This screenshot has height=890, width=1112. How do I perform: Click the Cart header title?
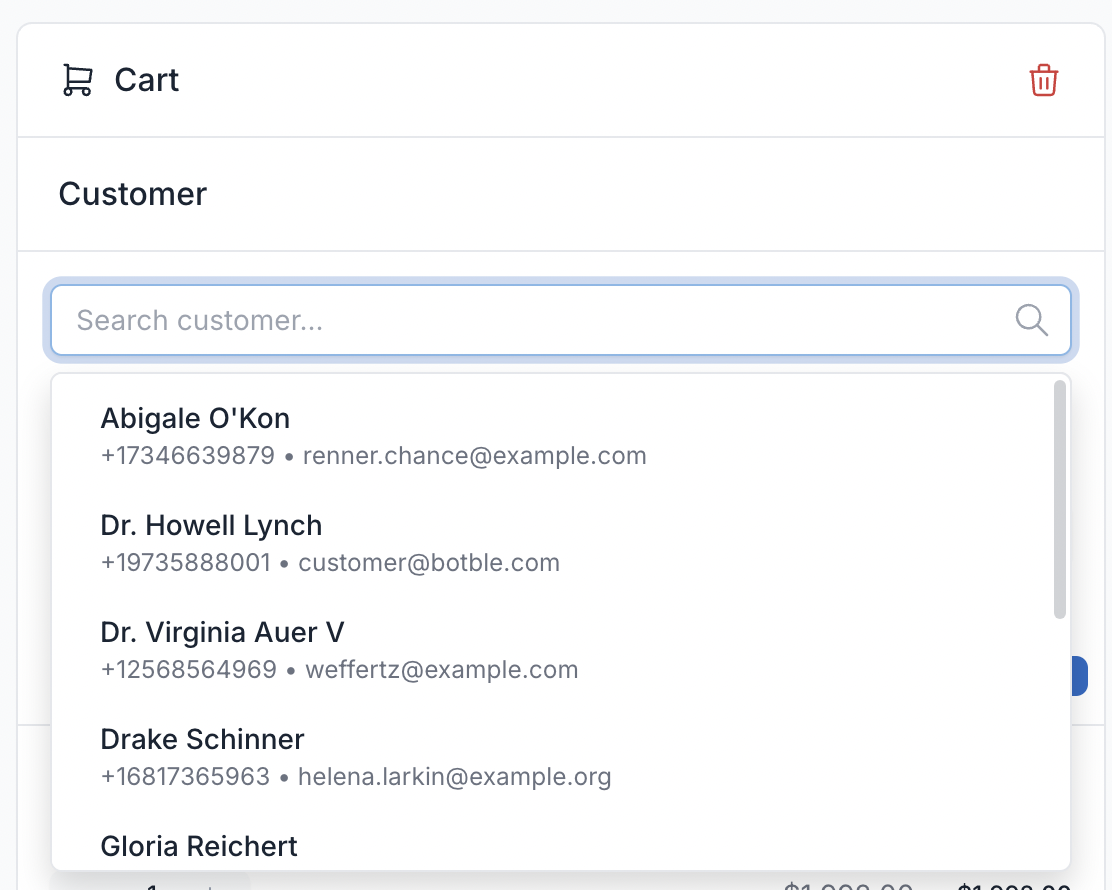click(x=147, y=80)
